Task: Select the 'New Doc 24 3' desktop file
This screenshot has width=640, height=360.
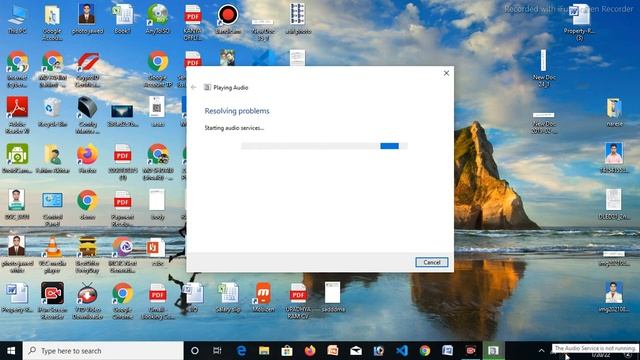Action: [x=544, y=69]
